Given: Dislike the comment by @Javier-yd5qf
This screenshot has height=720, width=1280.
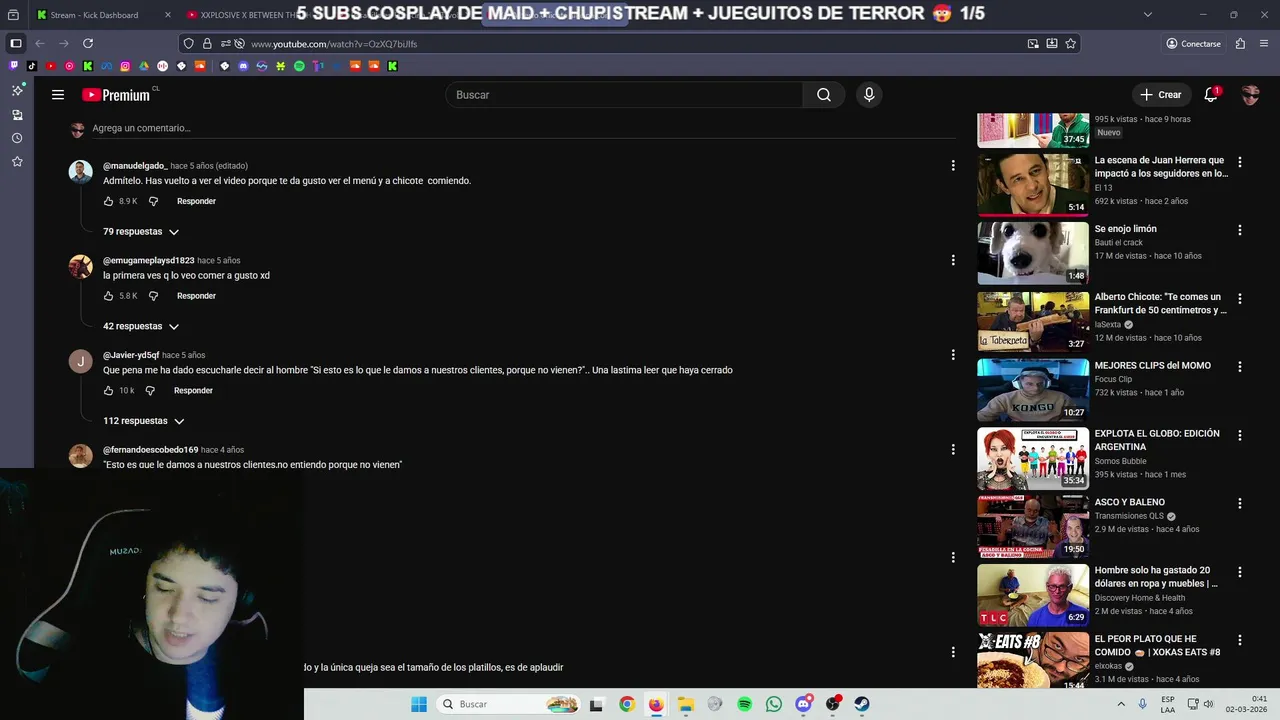Looking at the screenshot, I should (151, 391).
